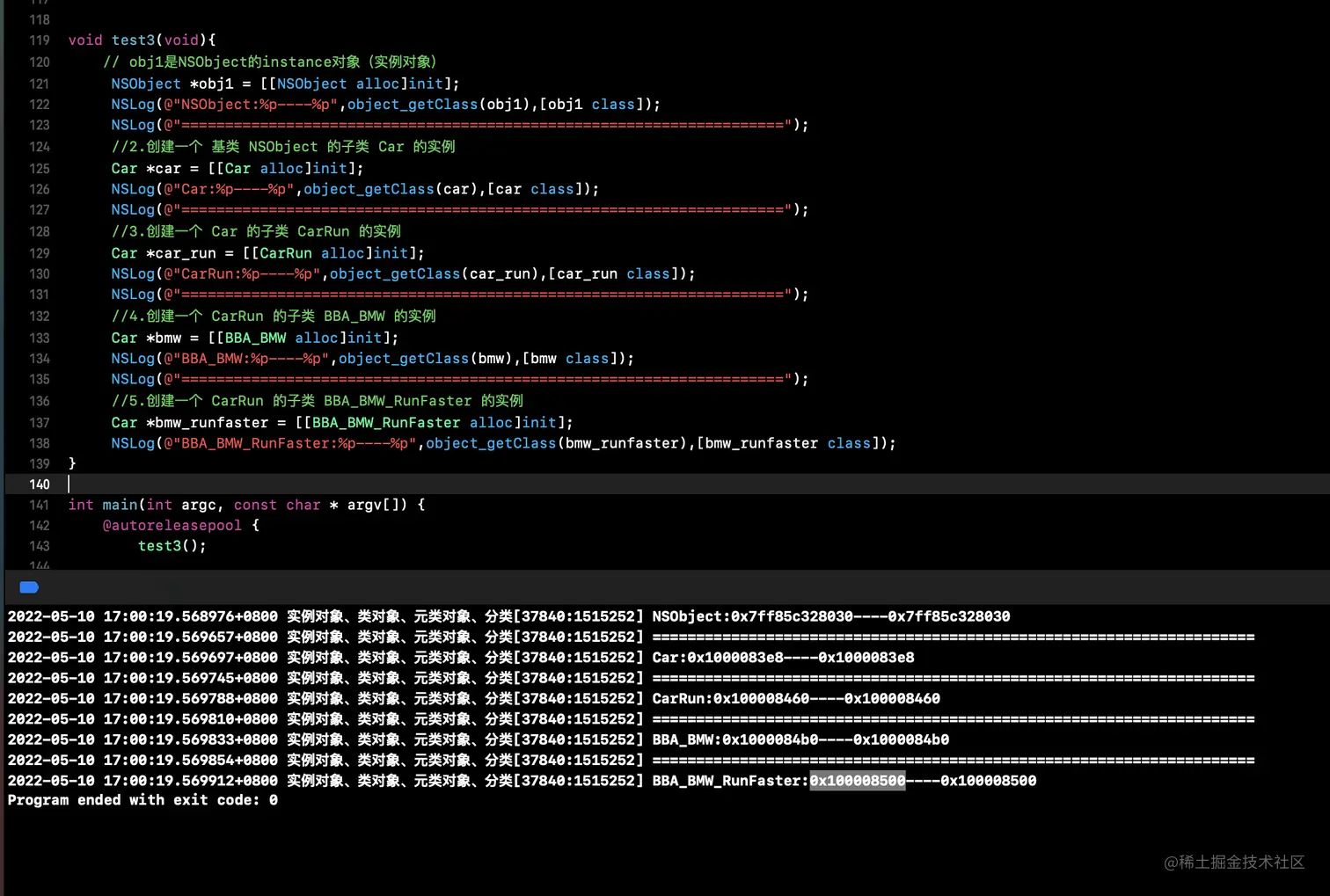Image resolution: width=1330 pixels, height=896 pixels.
Task: Click the comment "//4.创建一个 CarRun 的子类 BBA_BMW 的实例"
Action: point(274,316)
